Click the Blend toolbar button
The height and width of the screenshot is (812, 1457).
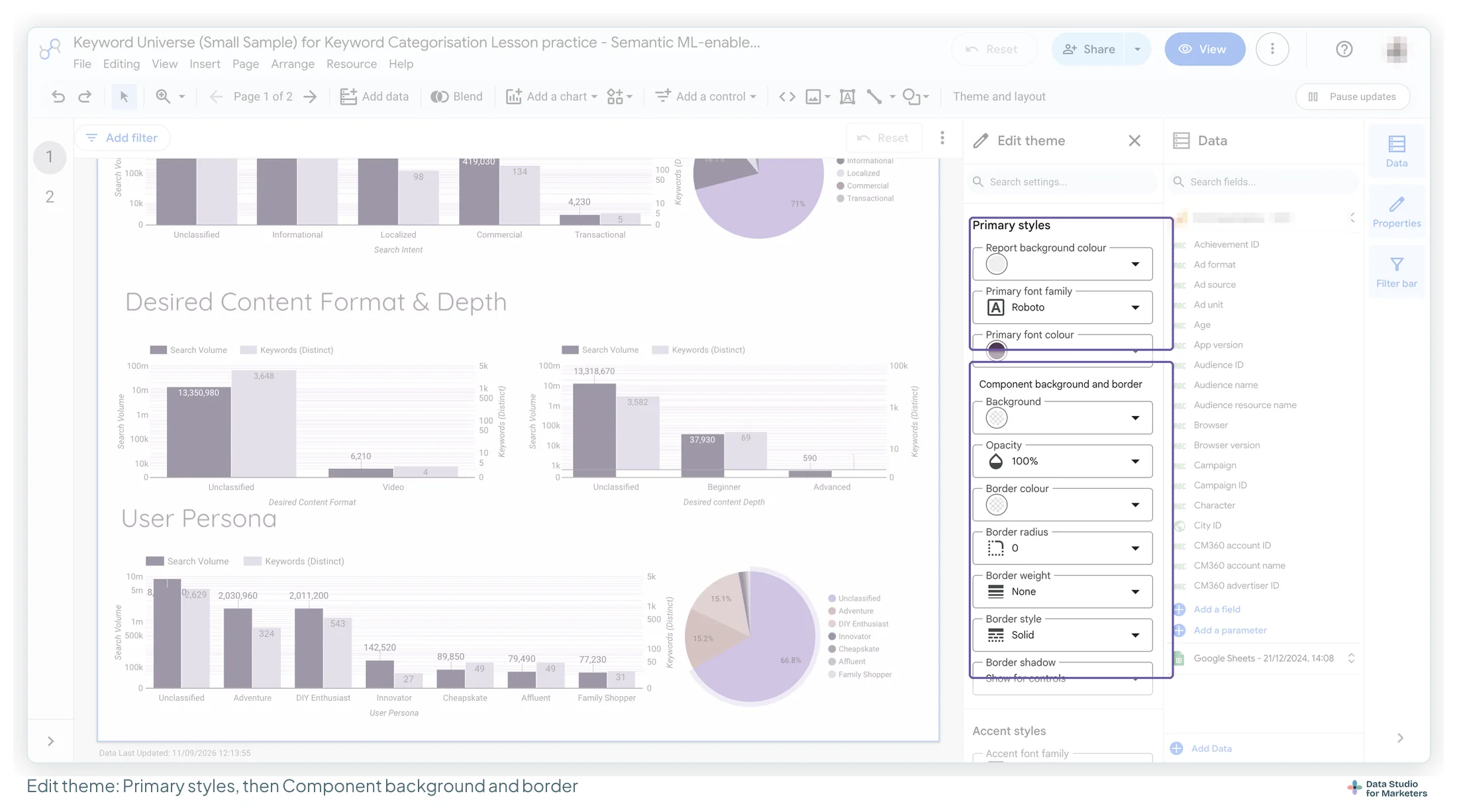(x=457, y=97)
